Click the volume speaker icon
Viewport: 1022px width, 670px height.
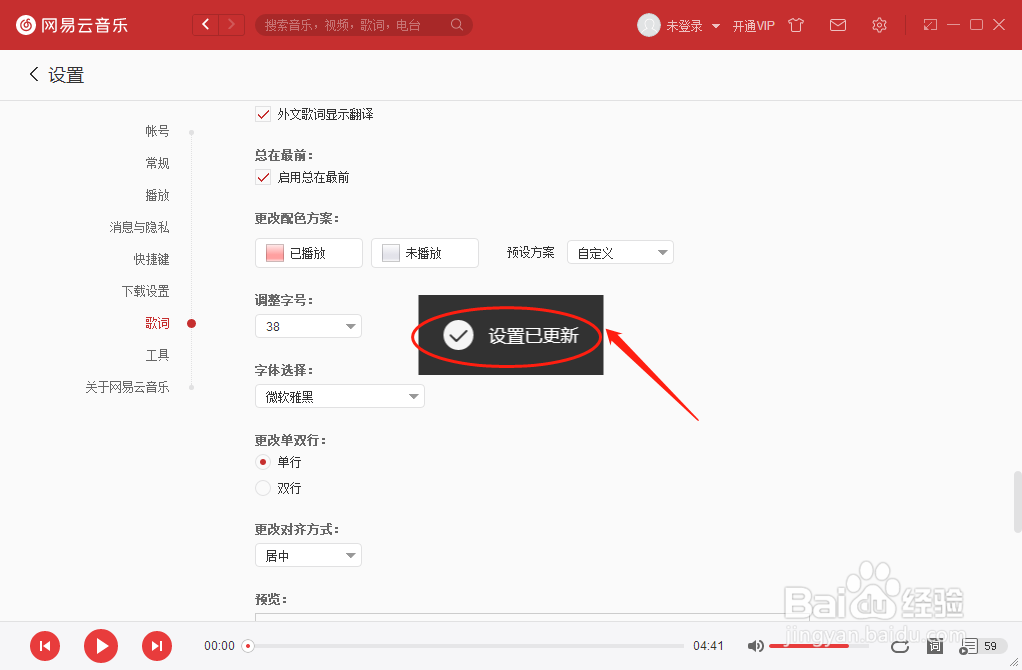(x=757, y=646)
